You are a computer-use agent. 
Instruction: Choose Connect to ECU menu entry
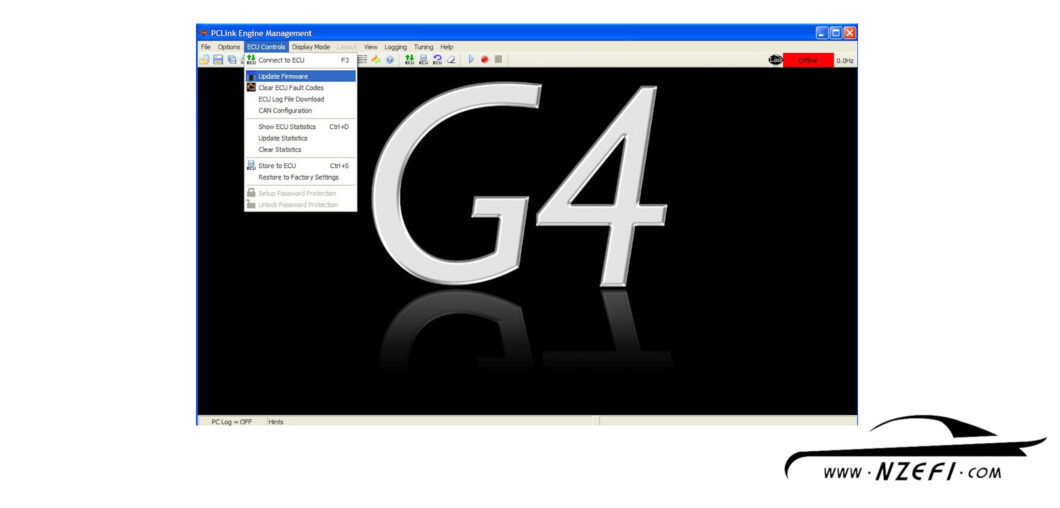300,60
